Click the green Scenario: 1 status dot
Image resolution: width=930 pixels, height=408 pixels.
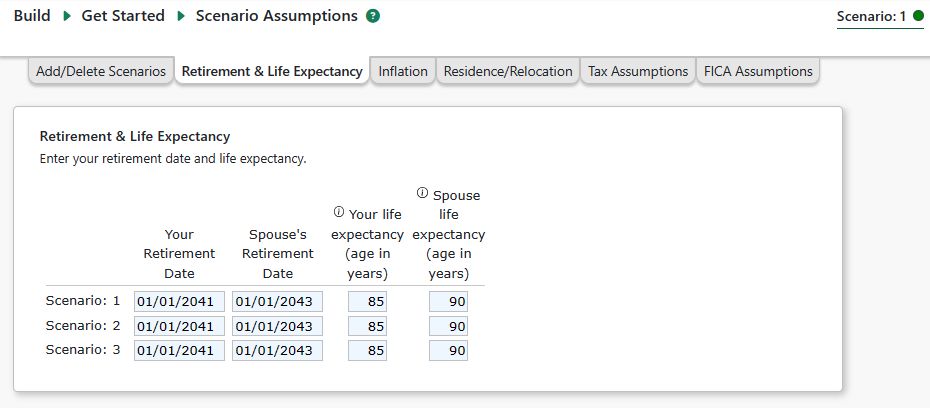pos(918,17)
